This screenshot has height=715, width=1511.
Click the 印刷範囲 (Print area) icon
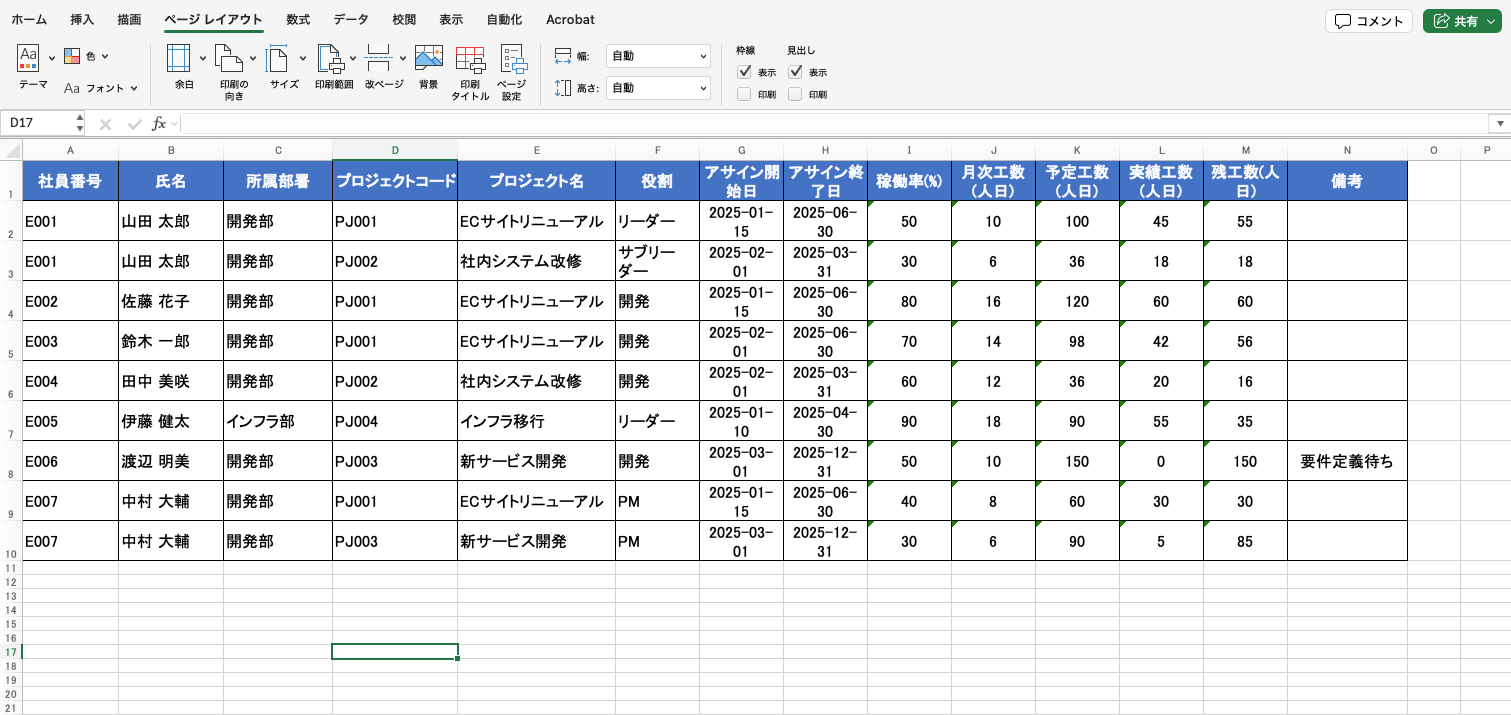329,58
